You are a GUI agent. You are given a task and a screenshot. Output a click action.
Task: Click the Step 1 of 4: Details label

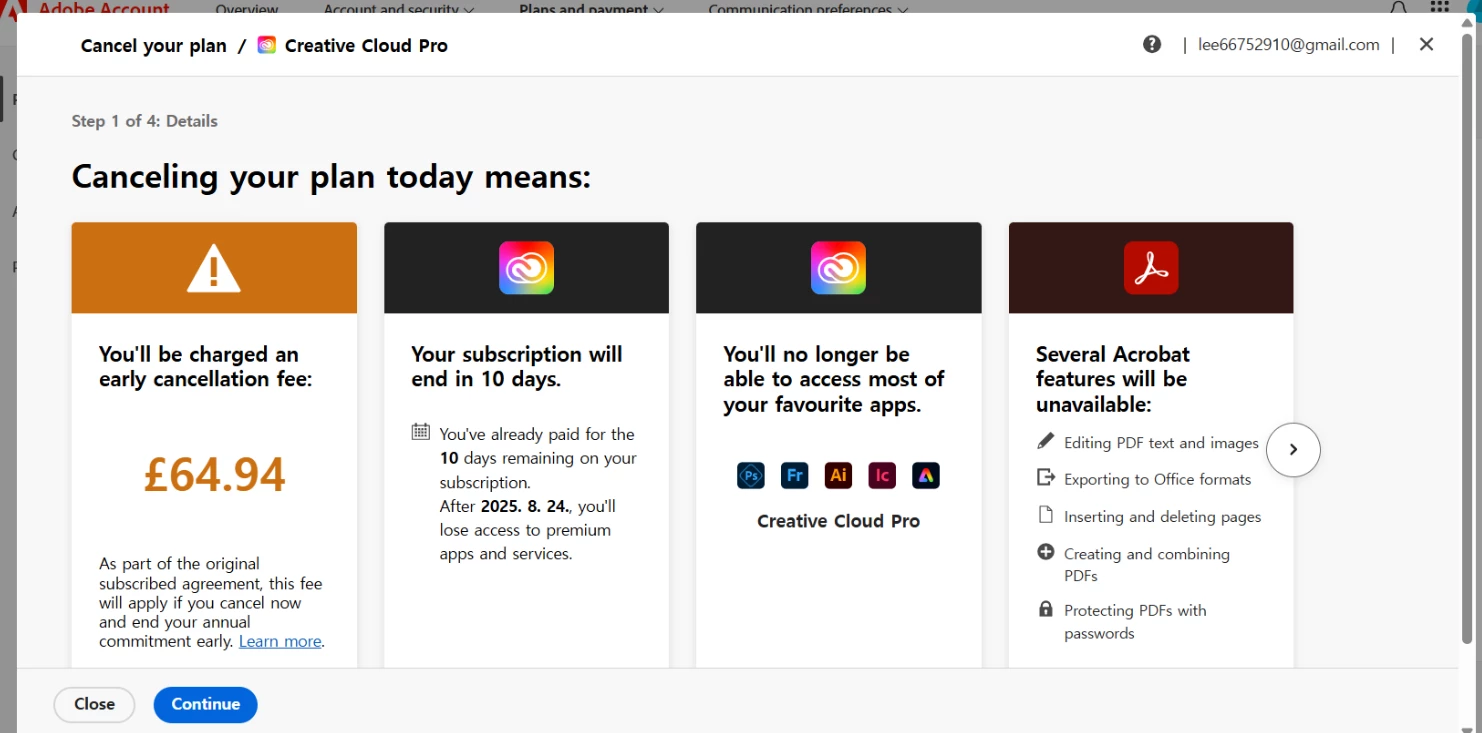[144, 121]
